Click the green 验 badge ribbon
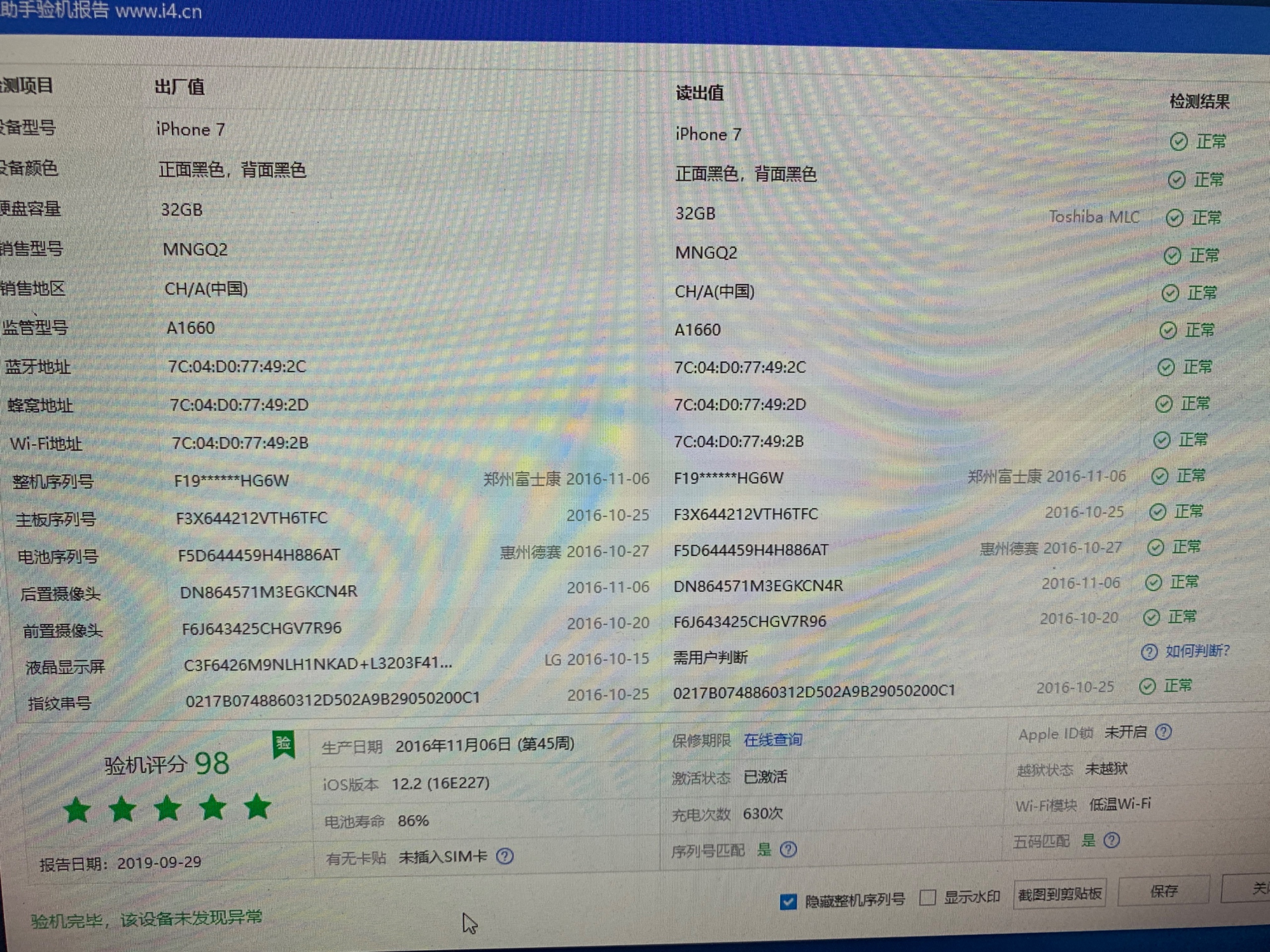Screen dimensions: 1270x952 (x=284, y=744)
